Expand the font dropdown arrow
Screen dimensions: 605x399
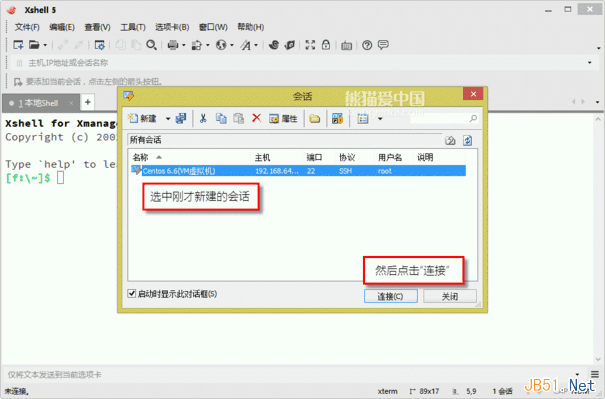(256, 46)
